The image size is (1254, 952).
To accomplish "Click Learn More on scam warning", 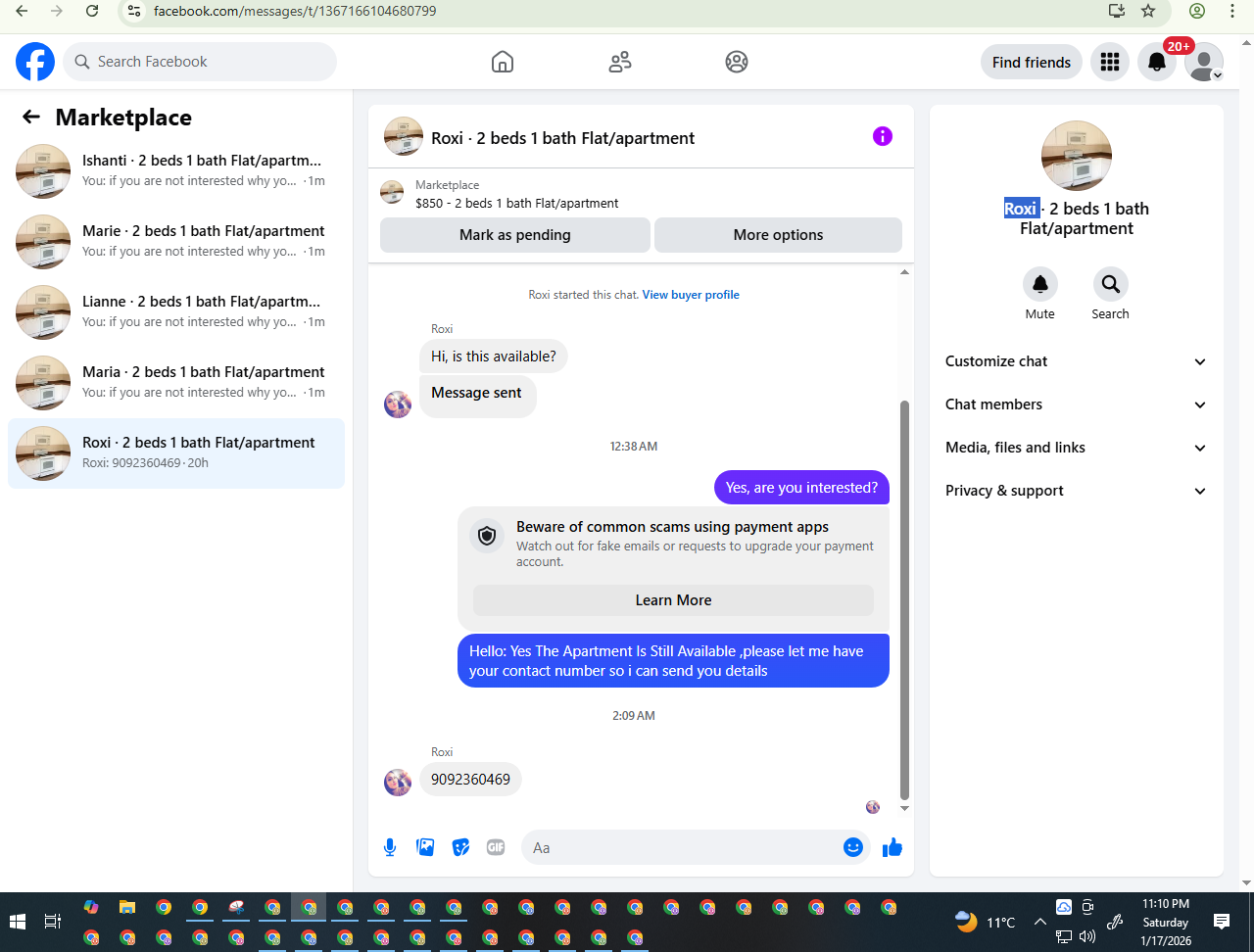I will coord(673,600).
